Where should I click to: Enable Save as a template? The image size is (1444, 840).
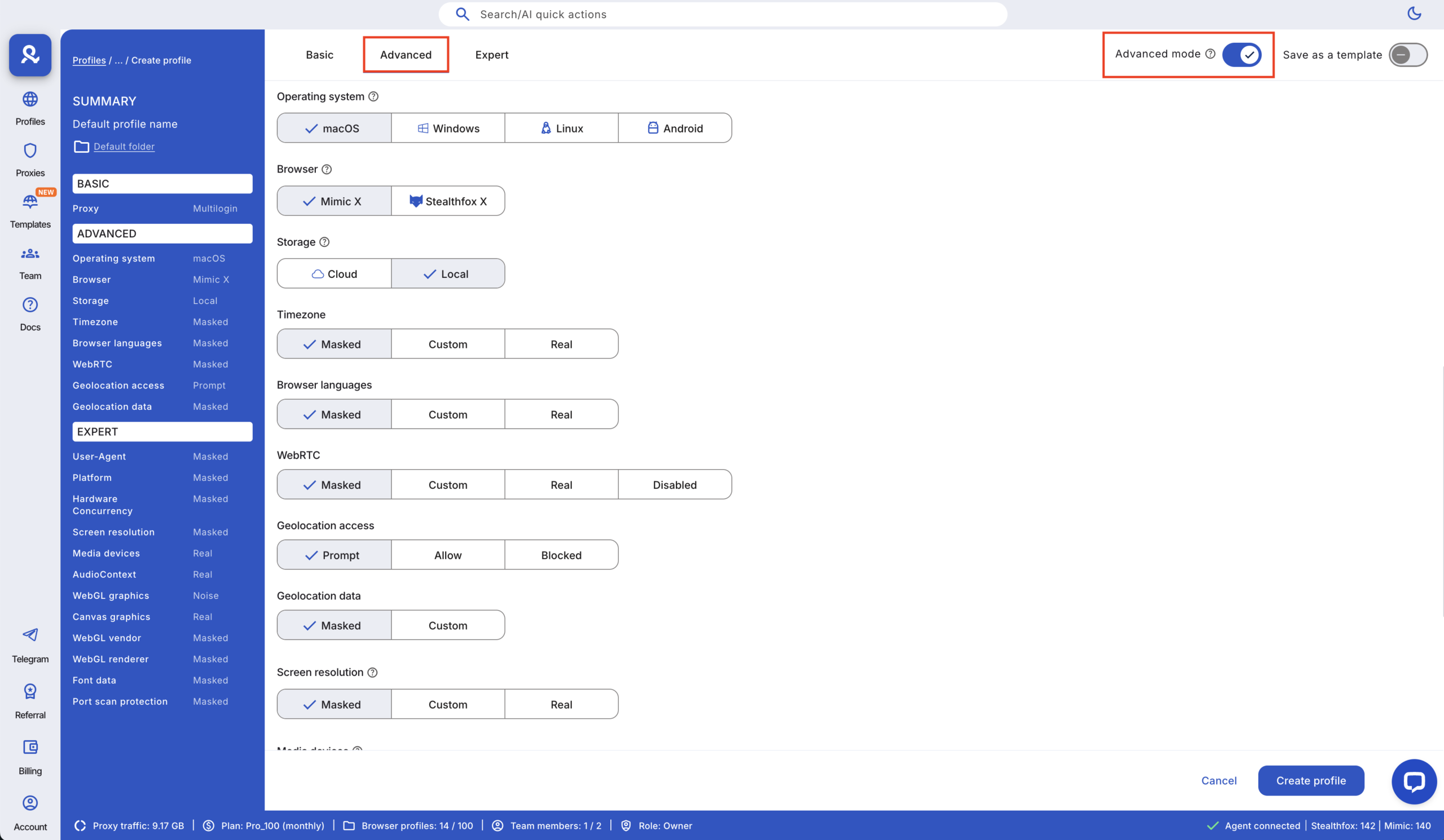(x=1409, y=54)
